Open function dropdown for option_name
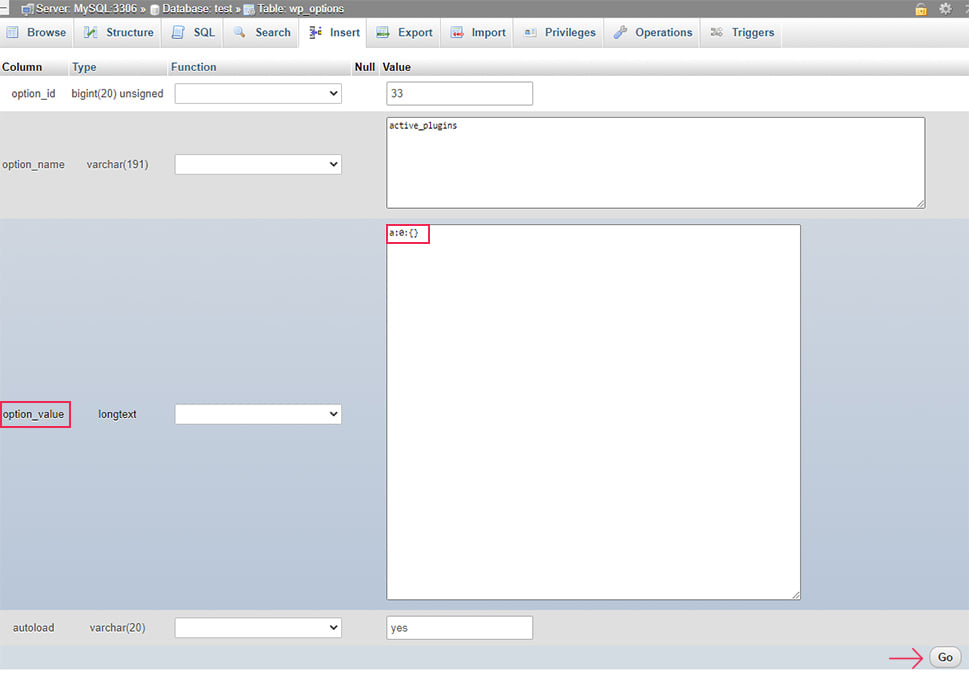 [x=258, y=164]
